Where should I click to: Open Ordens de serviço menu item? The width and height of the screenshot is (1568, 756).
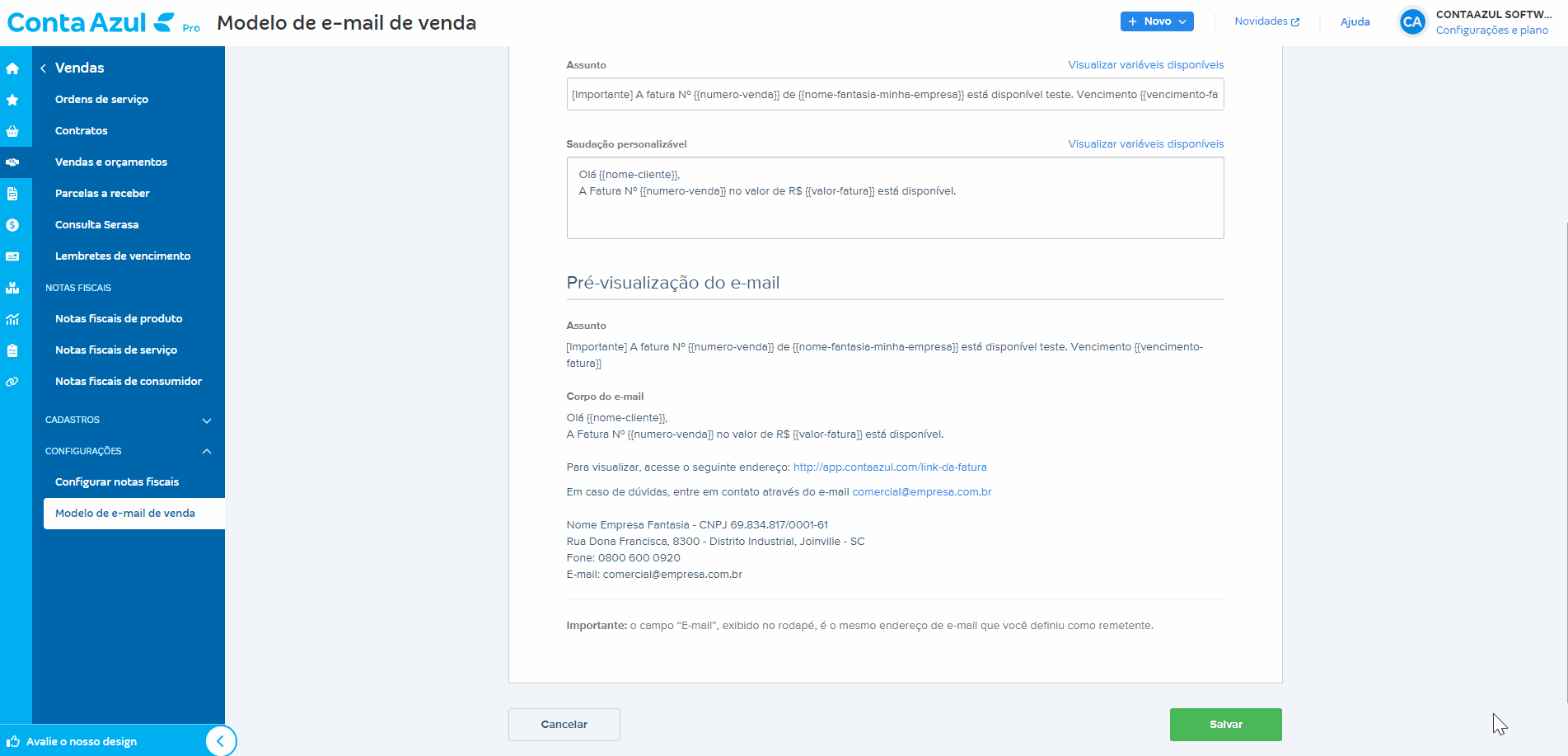[x=101, y=100]
